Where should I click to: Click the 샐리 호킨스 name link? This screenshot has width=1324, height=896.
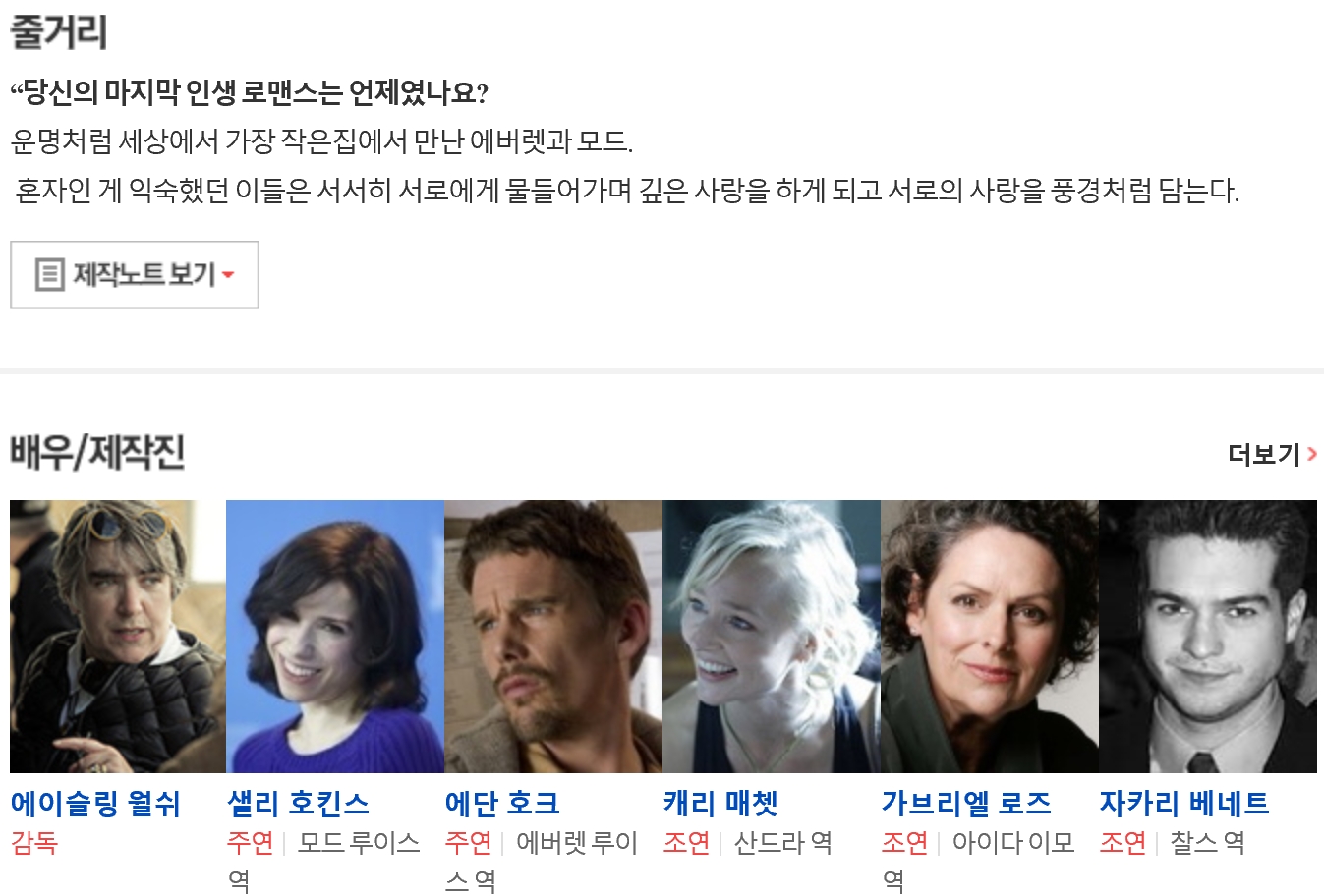click(299, 804)
